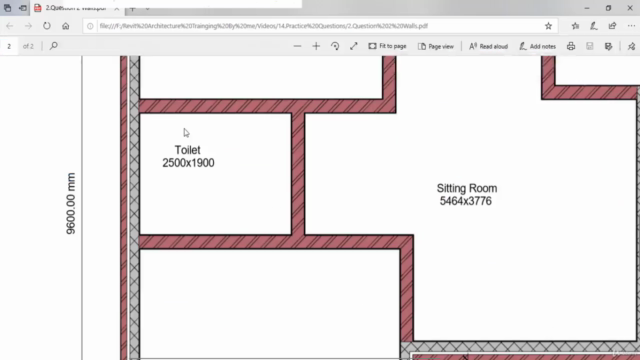Share this page icon
This screenshot has width=640, height=360.
[x=612, y=26]
